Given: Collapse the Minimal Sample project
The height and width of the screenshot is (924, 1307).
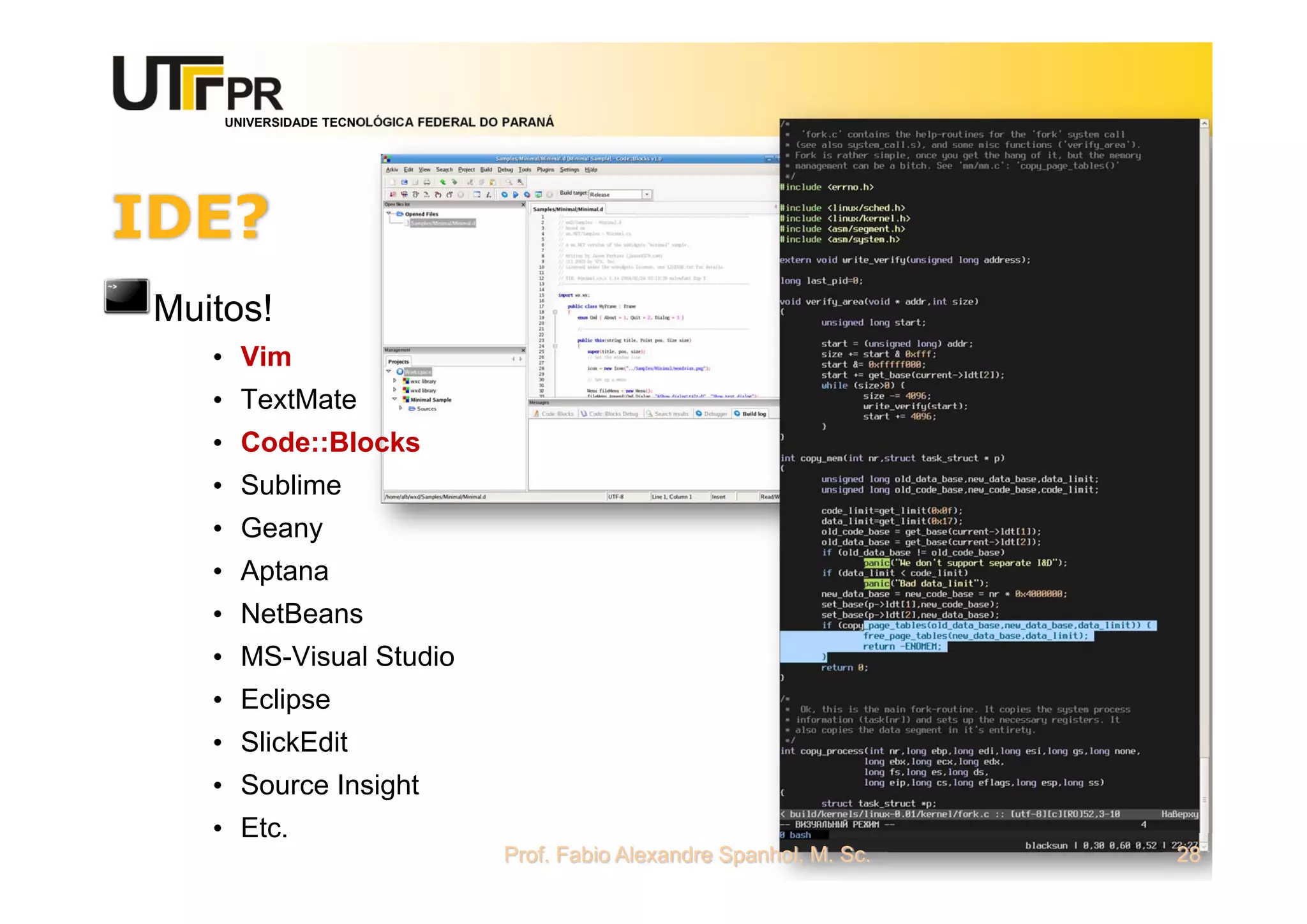Looking at the screenshot, I should pyautogui.click(x=394, y=399).
